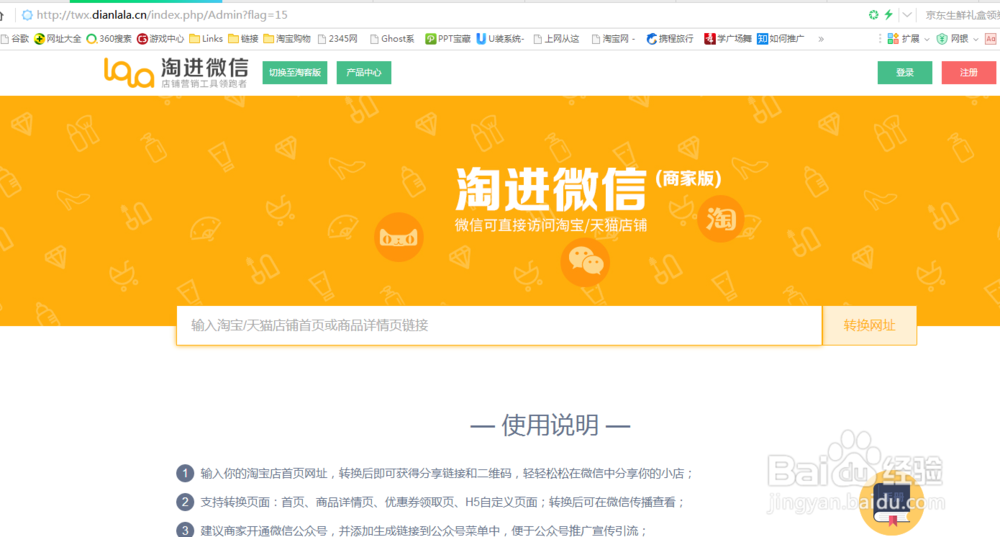Open the Ghost系 bookmark

392,39
